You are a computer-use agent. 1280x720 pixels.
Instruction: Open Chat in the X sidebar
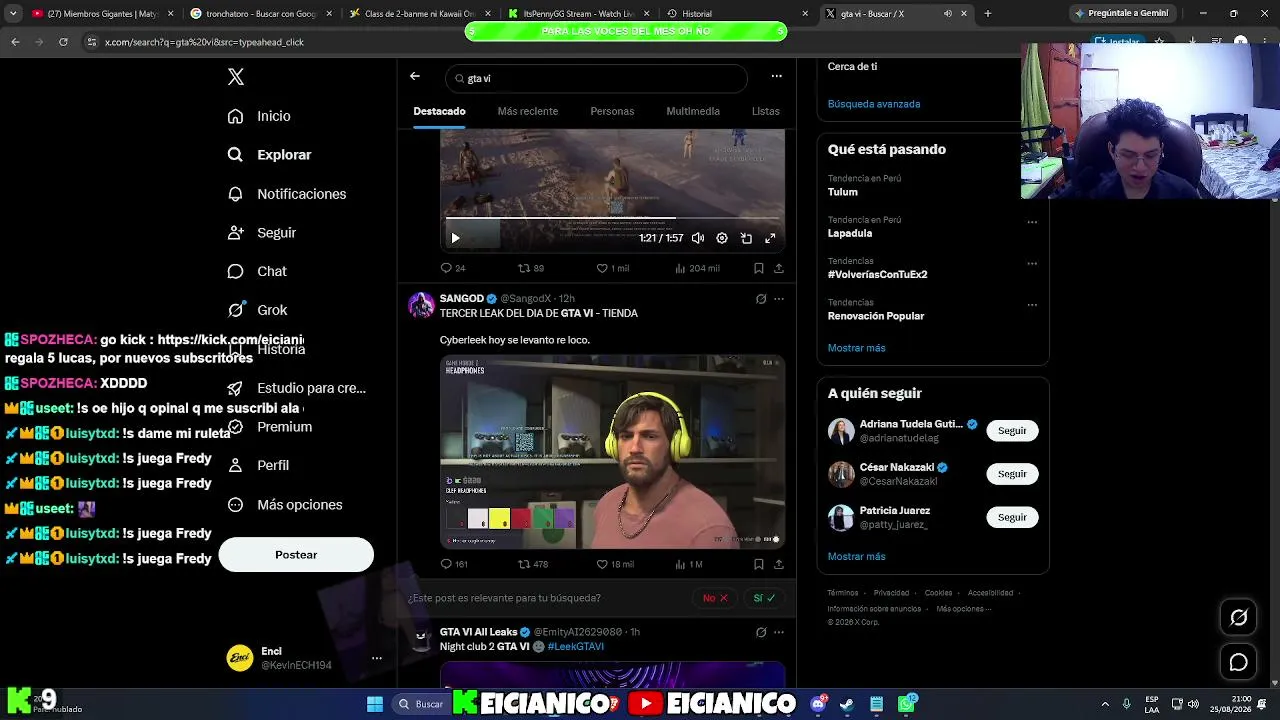tap(257, 271)
